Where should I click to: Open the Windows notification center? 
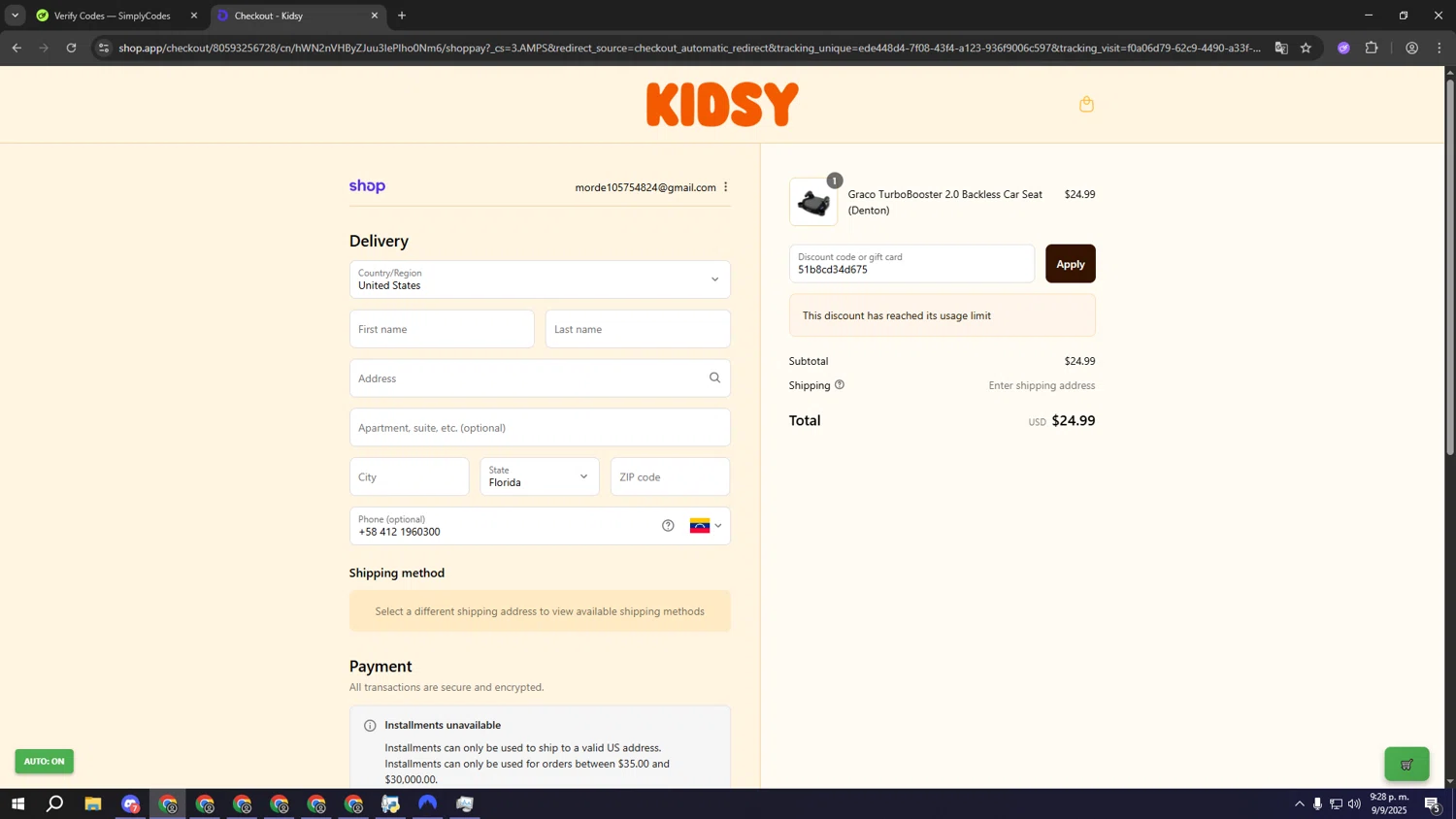tap(1432, 803)
